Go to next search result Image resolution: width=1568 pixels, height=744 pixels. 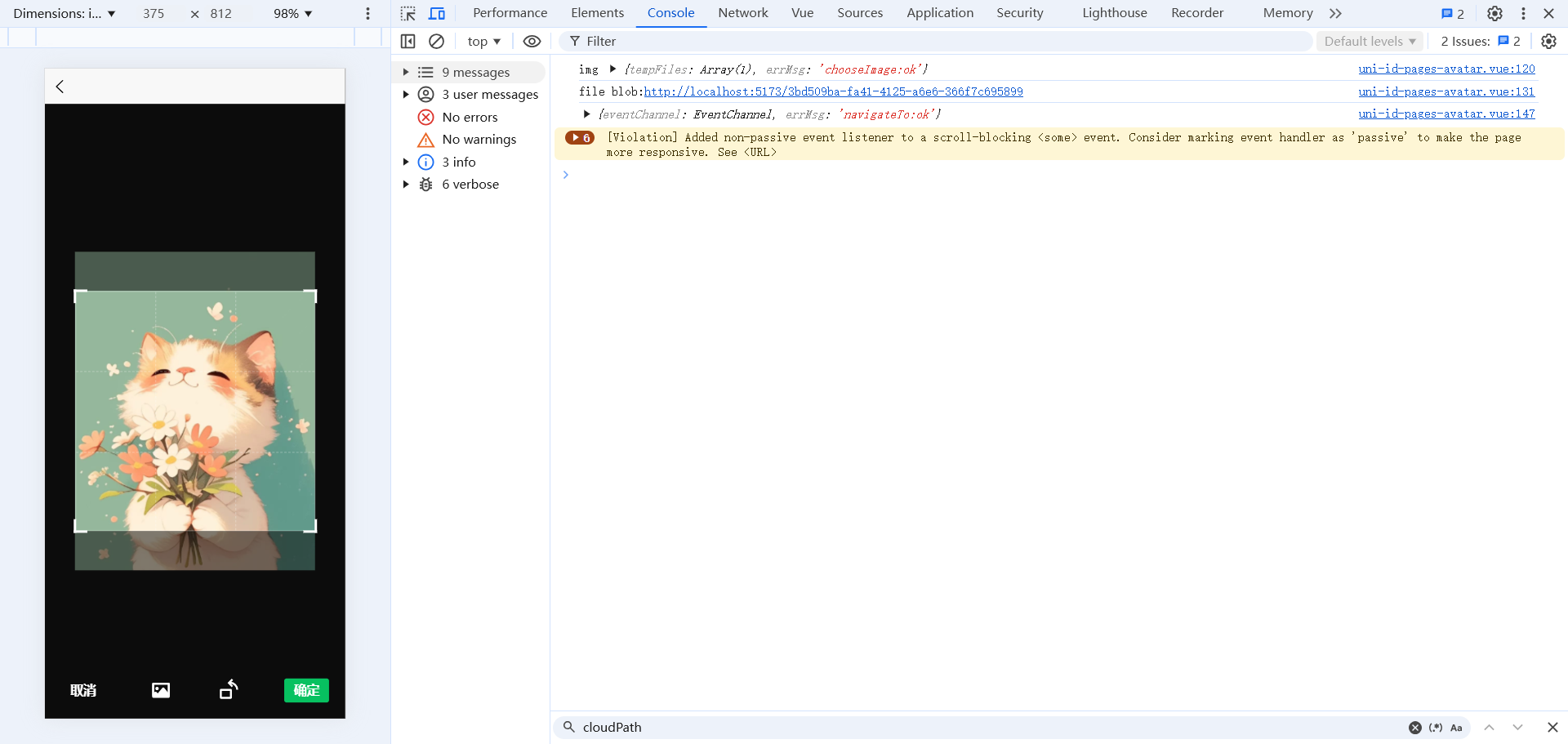pos(1517,727)
